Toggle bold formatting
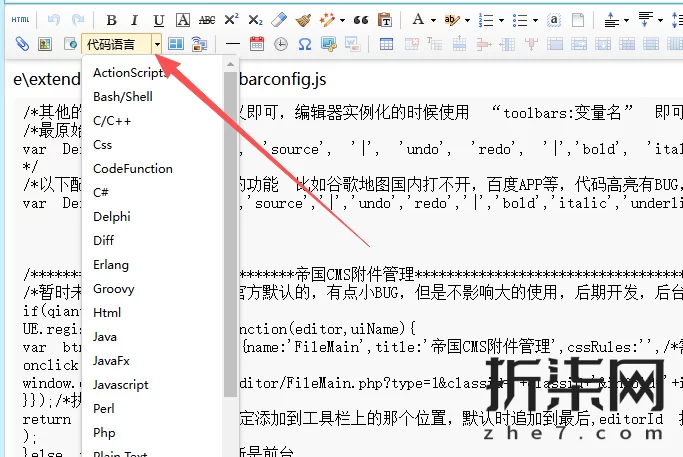 (x=112, y=20)
